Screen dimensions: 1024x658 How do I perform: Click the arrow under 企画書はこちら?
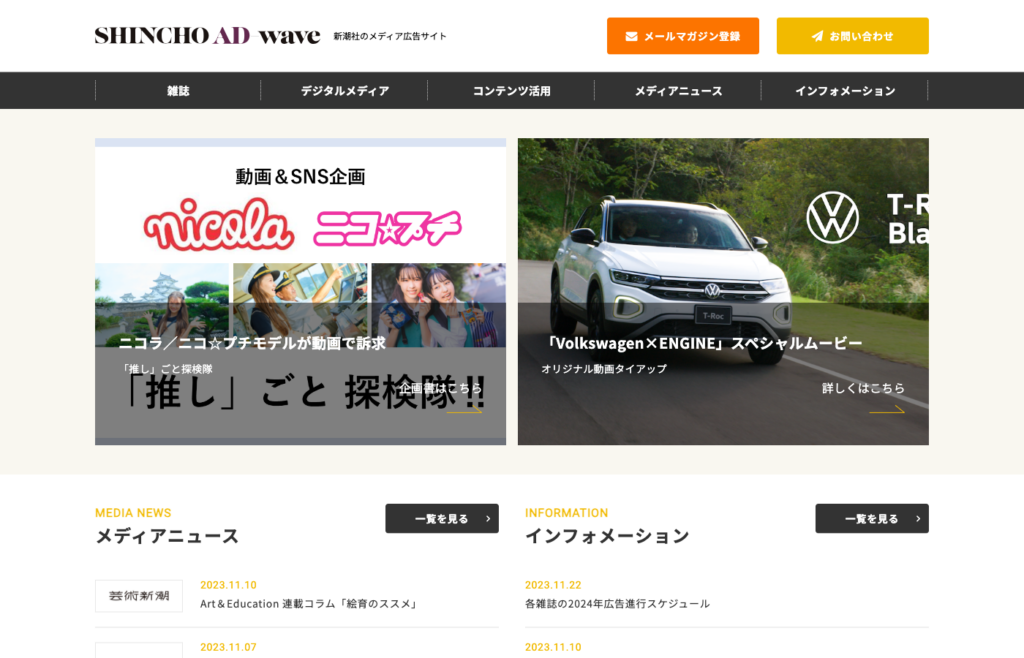(x=464, y=410)
